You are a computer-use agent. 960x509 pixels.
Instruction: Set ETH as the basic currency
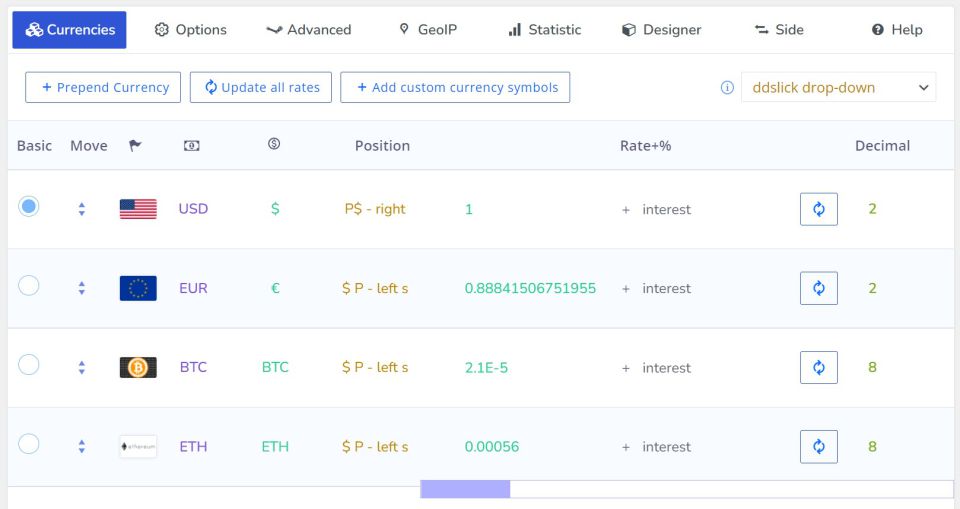click(x=29, y=444)
